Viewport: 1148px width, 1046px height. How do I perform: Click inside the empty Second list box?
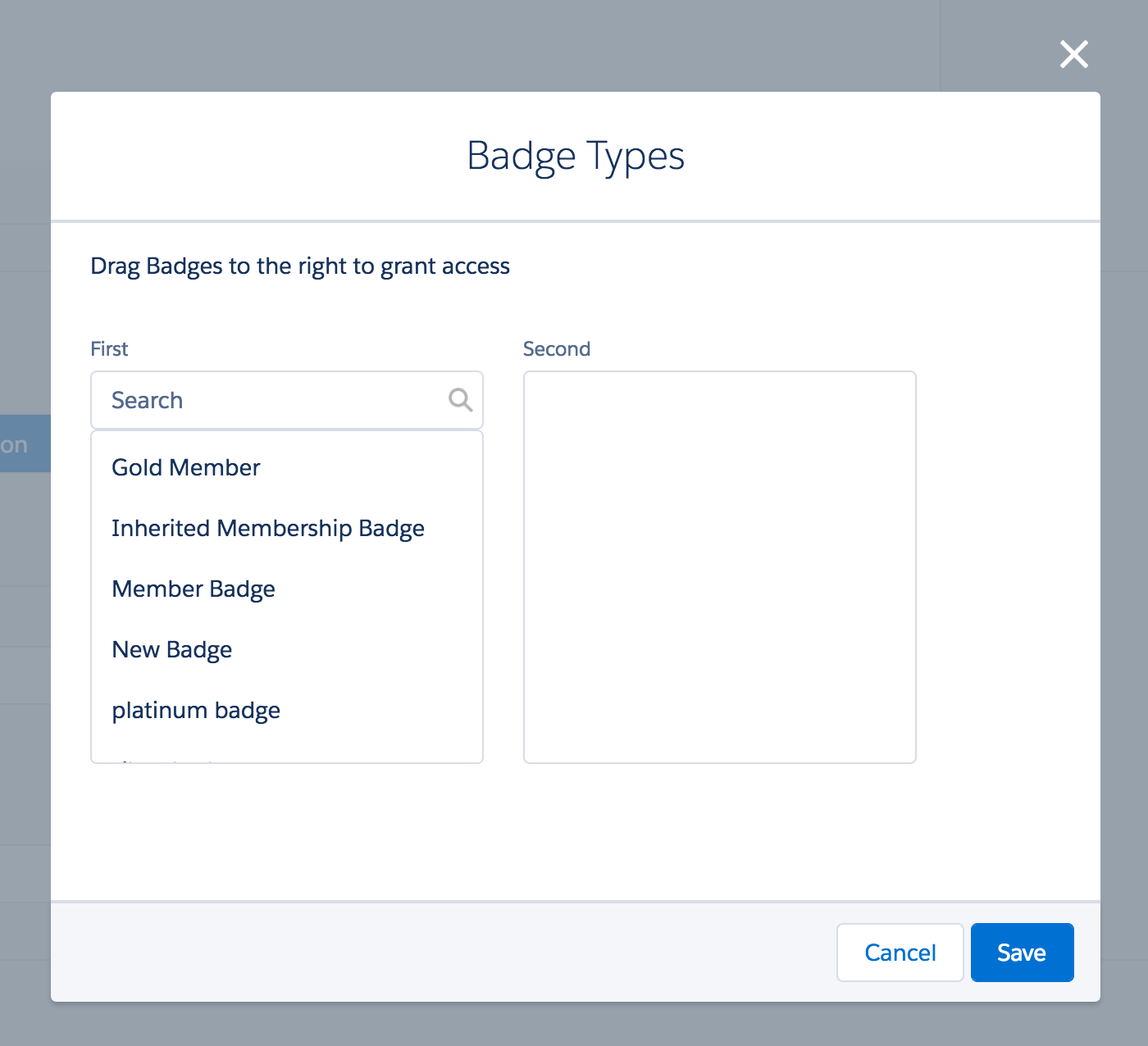pos(719,566)
